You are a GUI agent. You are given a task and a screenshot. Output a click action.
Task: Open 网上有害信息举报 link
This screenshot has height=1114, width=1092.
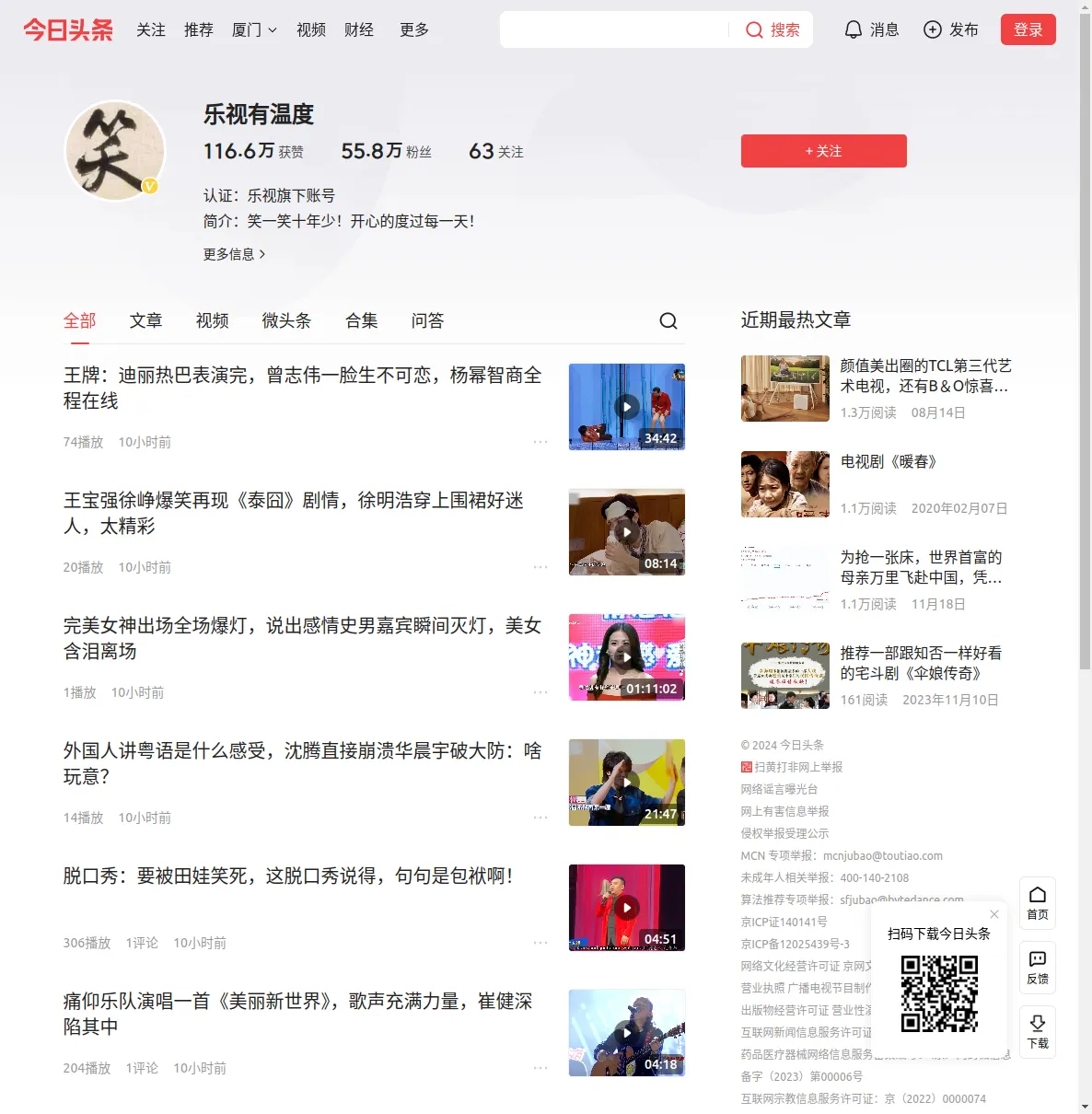pos(785,811)
